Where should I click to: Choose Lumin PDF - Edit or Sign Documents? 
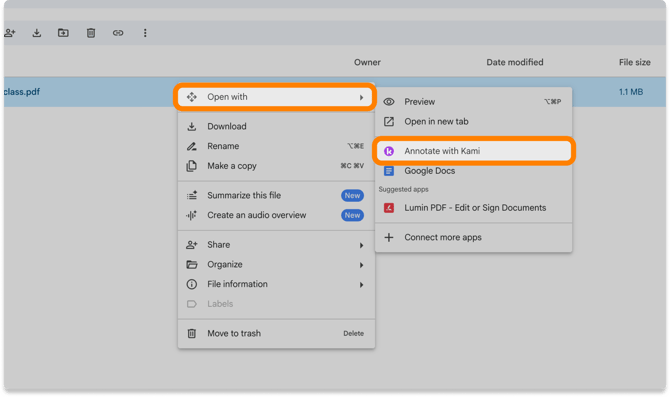pos(473,208)
